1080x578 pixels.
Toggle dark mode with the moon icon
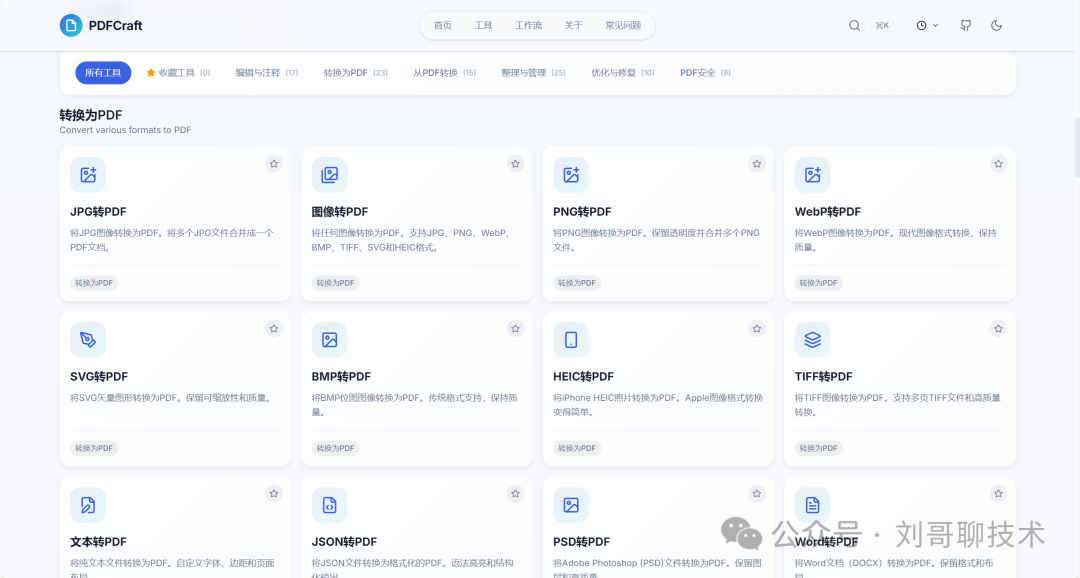pyautogui.click(x=996, y=25)
